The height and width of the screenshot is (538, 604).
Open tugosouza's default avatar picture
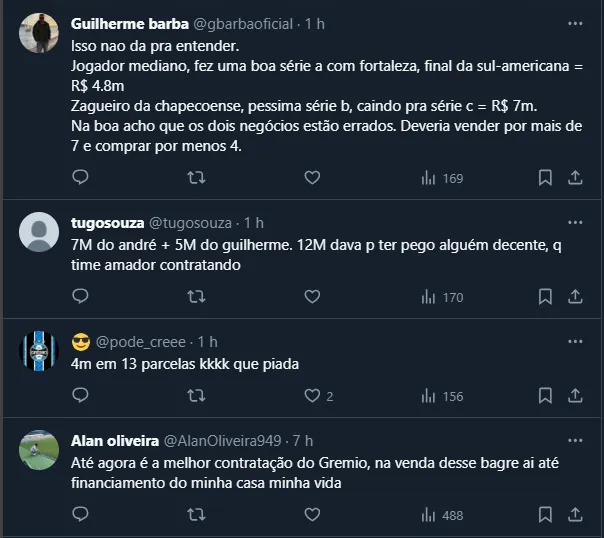coord(39,232)
